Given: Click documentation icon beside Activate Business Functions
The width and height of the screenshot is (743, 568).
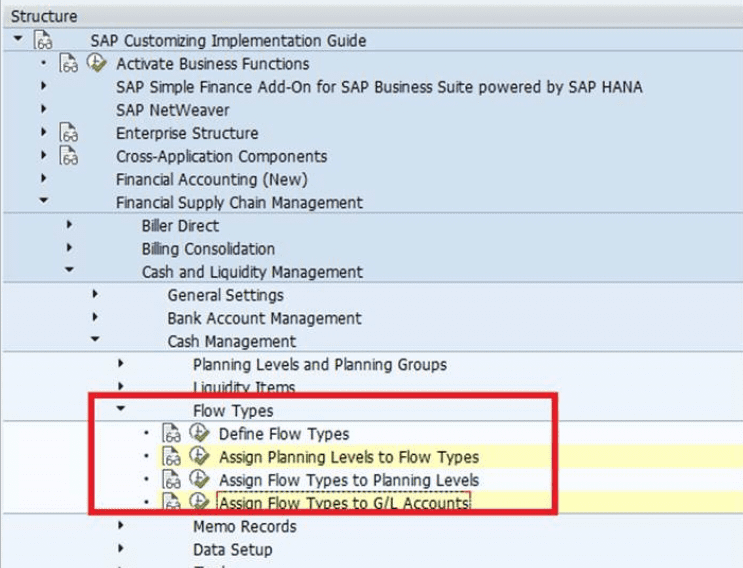Looking at the screenshot, I should (69, 64).
